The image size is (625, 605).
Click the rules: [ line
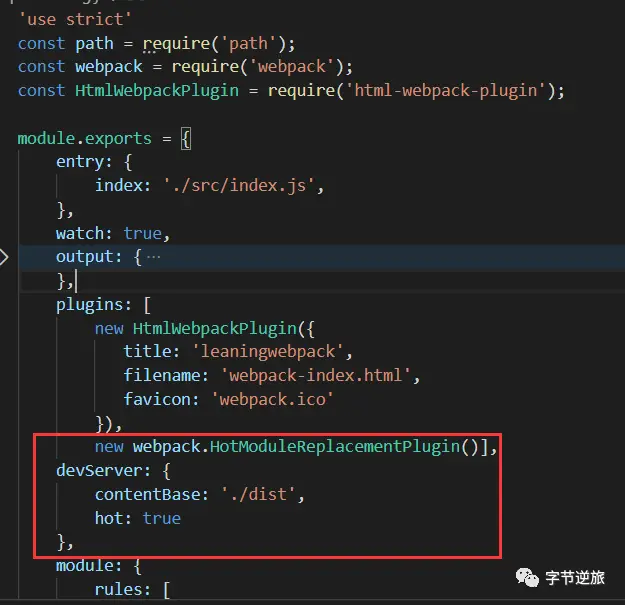point(132,589)
